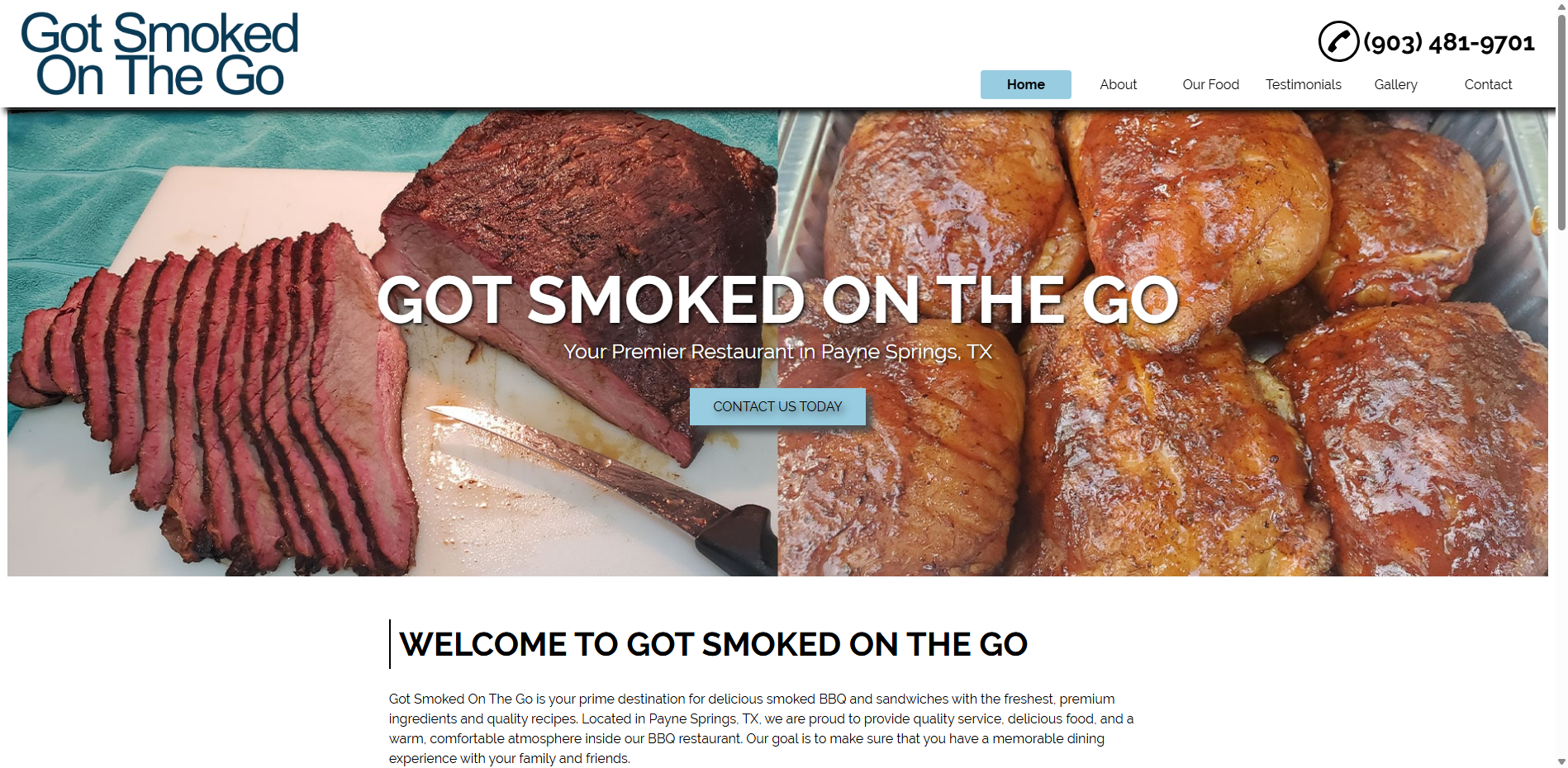Click the scrollbar up arrow

pyautogui.click(x=1561, y=6)
